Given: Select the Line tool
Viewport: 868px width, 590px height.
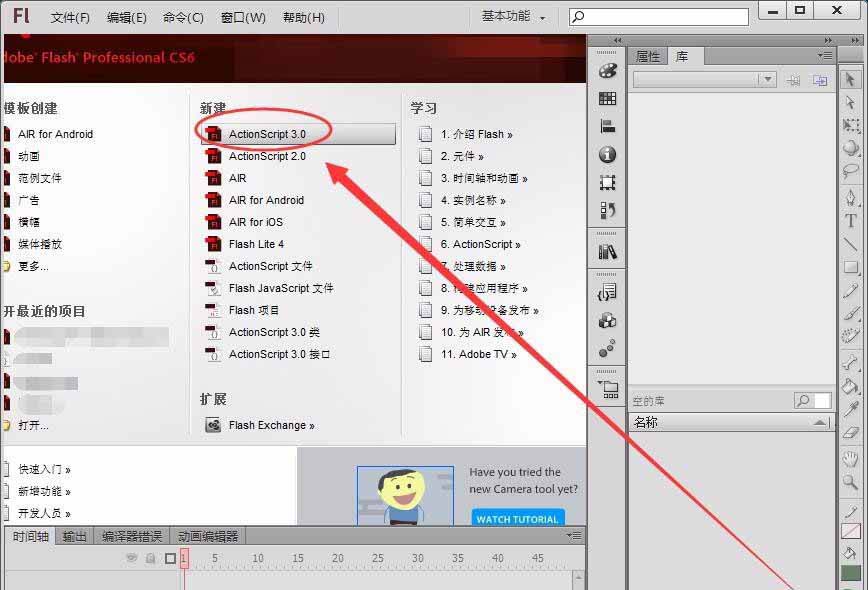Looking at the screenshot, I should coord(850,244).
